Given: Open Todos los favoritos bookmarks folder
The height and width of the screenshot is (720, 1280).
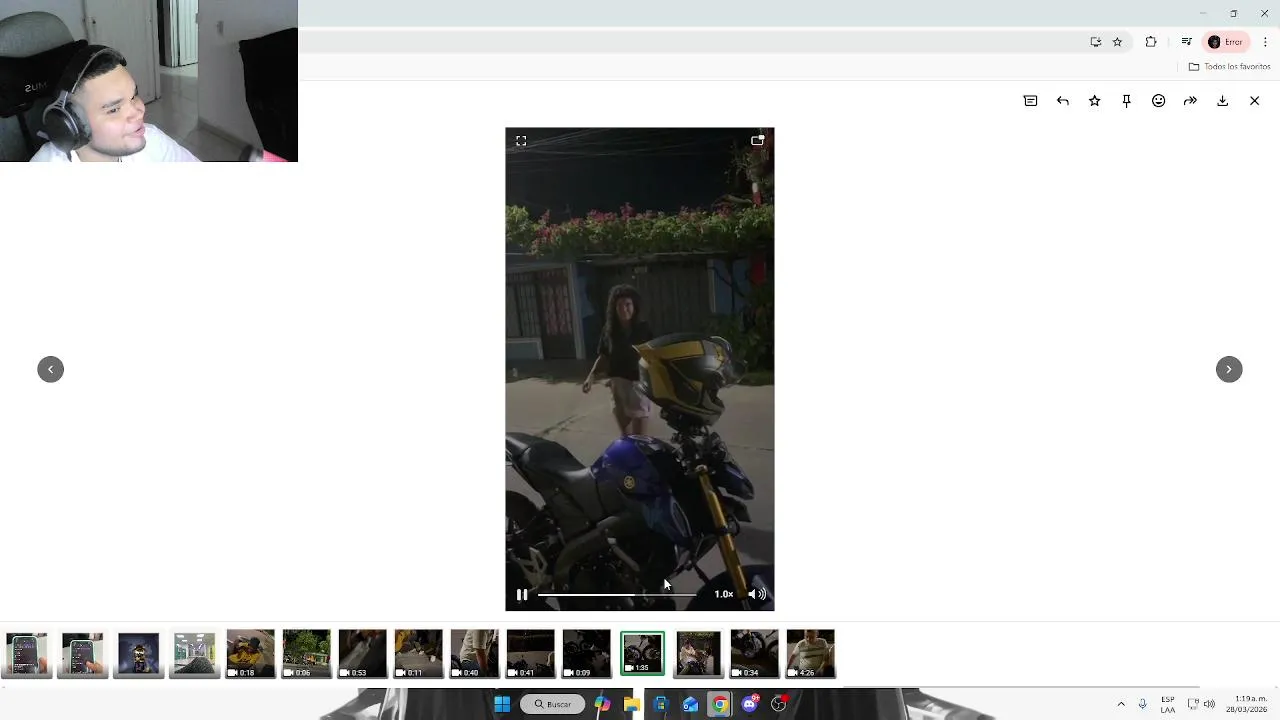Looking at the screenshot, I should pyautogui.click(x=1229, y=67).
